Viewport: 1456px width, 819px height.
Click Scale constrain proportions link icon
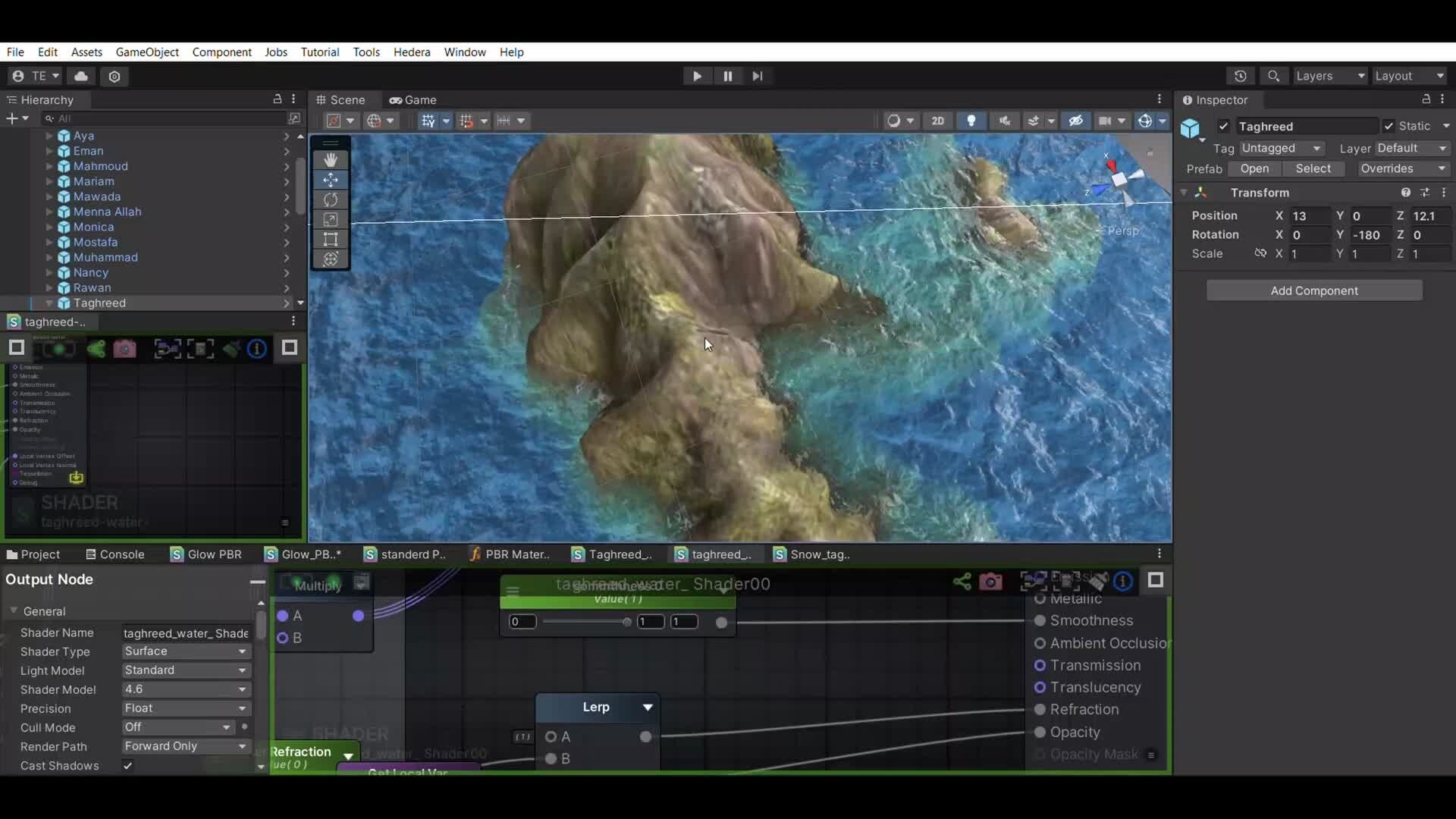[1260, 253]
